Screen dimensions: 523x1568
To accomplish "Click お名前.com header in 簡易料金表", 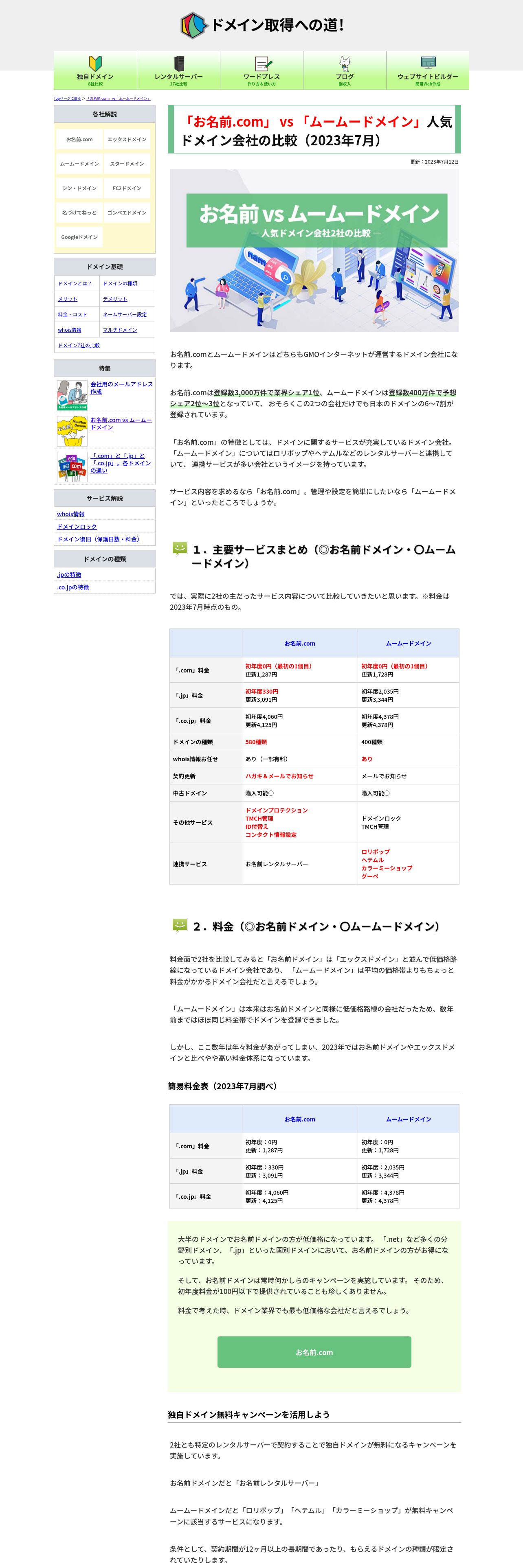I will pyautogui.click(x=299, y=1119).
